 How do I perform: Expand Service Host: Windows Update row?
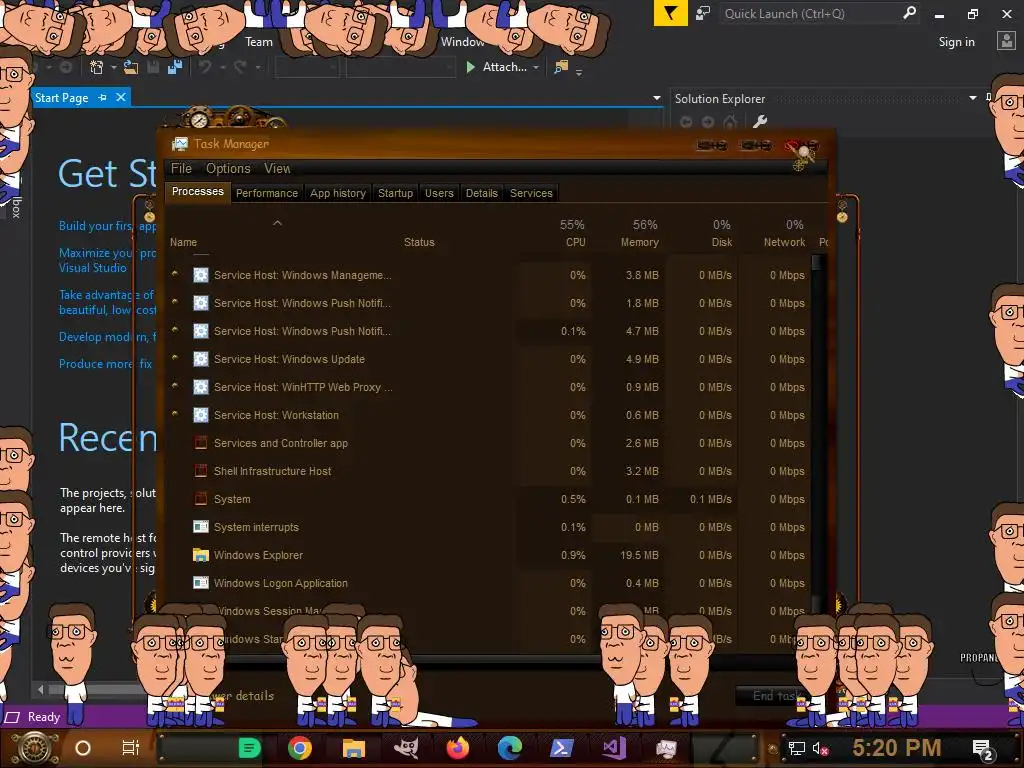[174, 359]
